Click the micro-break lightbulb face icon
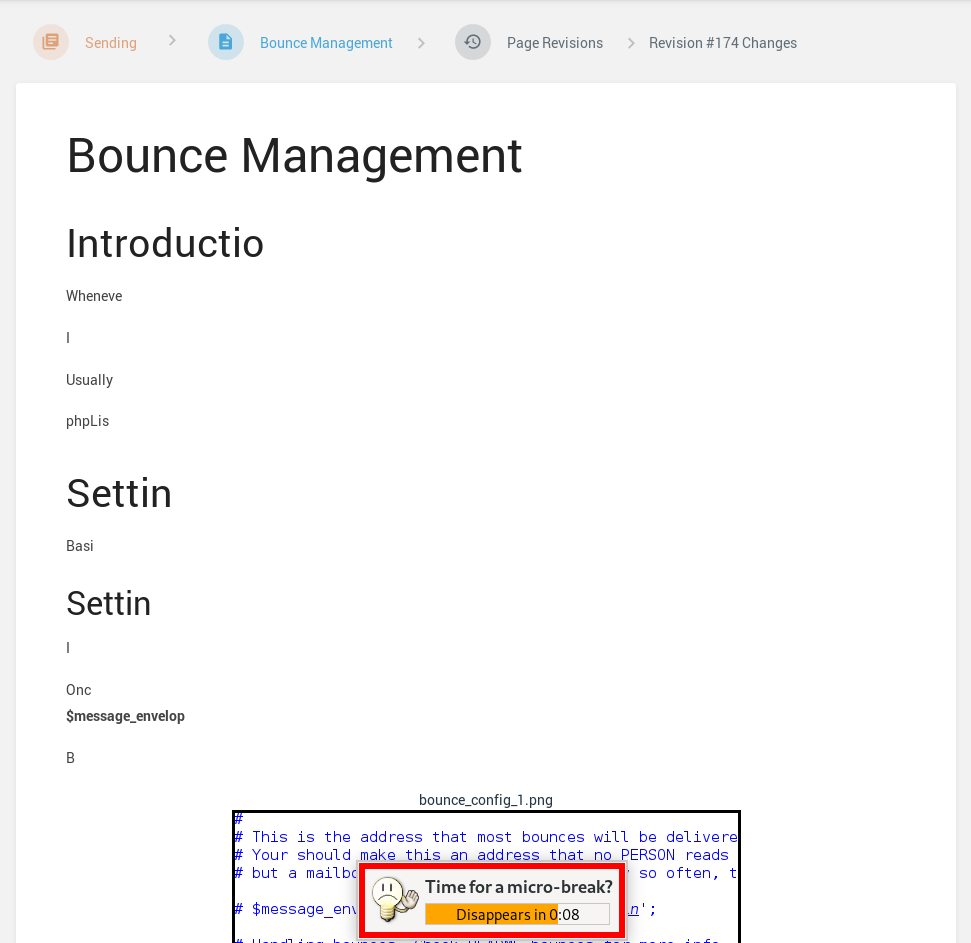This screenshot has width=971, height=943. [394, 900]
